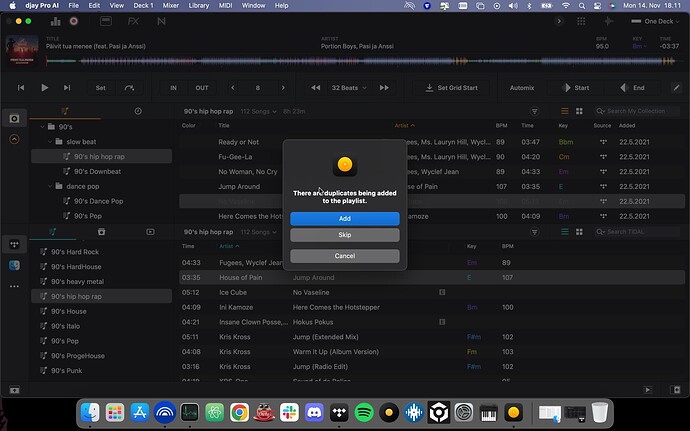Open the more sources ellipsis
This screenshot has height=431, width=690.
pyautogui.click(x=14, y=286)
